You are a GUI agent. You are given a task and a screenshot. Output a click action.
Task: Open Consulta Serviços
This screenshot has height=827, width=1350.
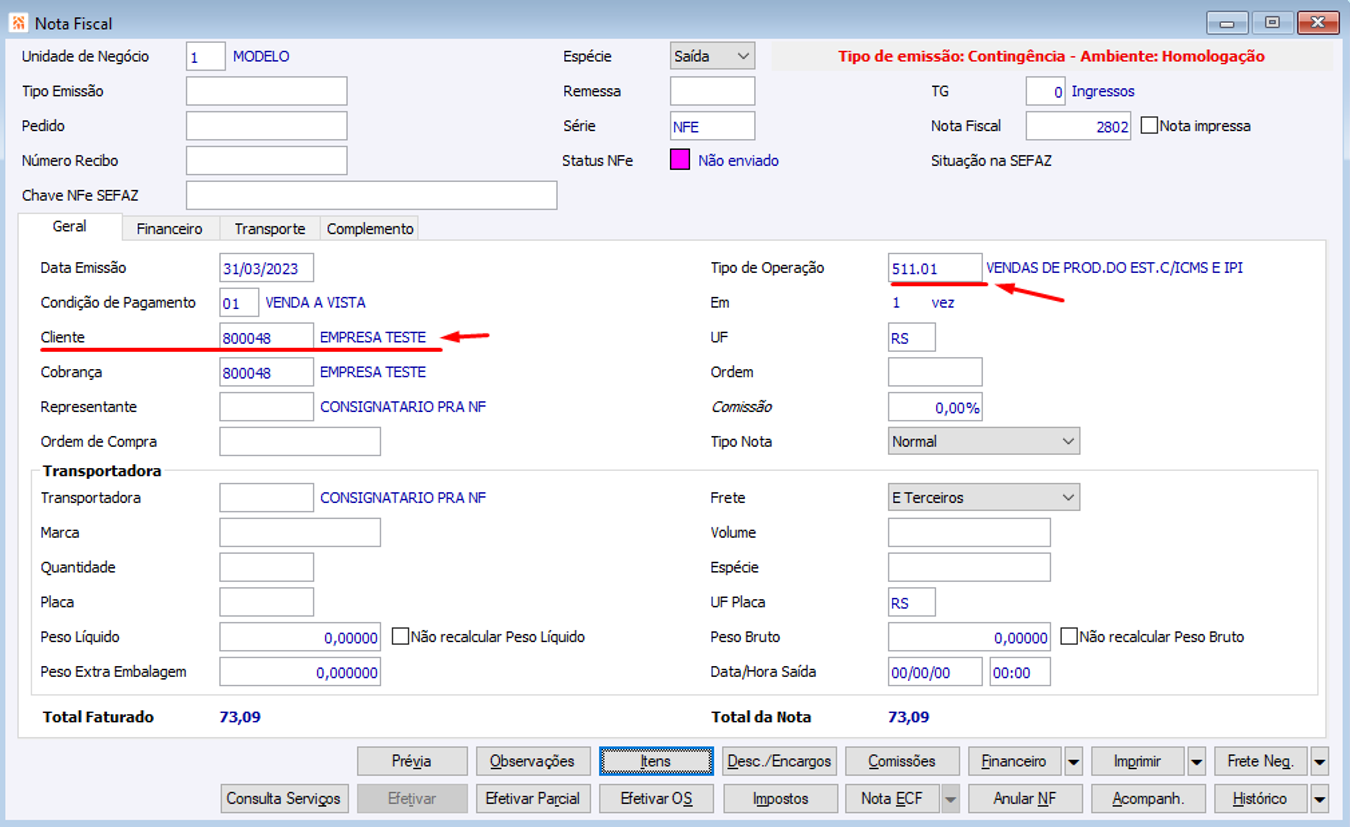tap(285, 799)
